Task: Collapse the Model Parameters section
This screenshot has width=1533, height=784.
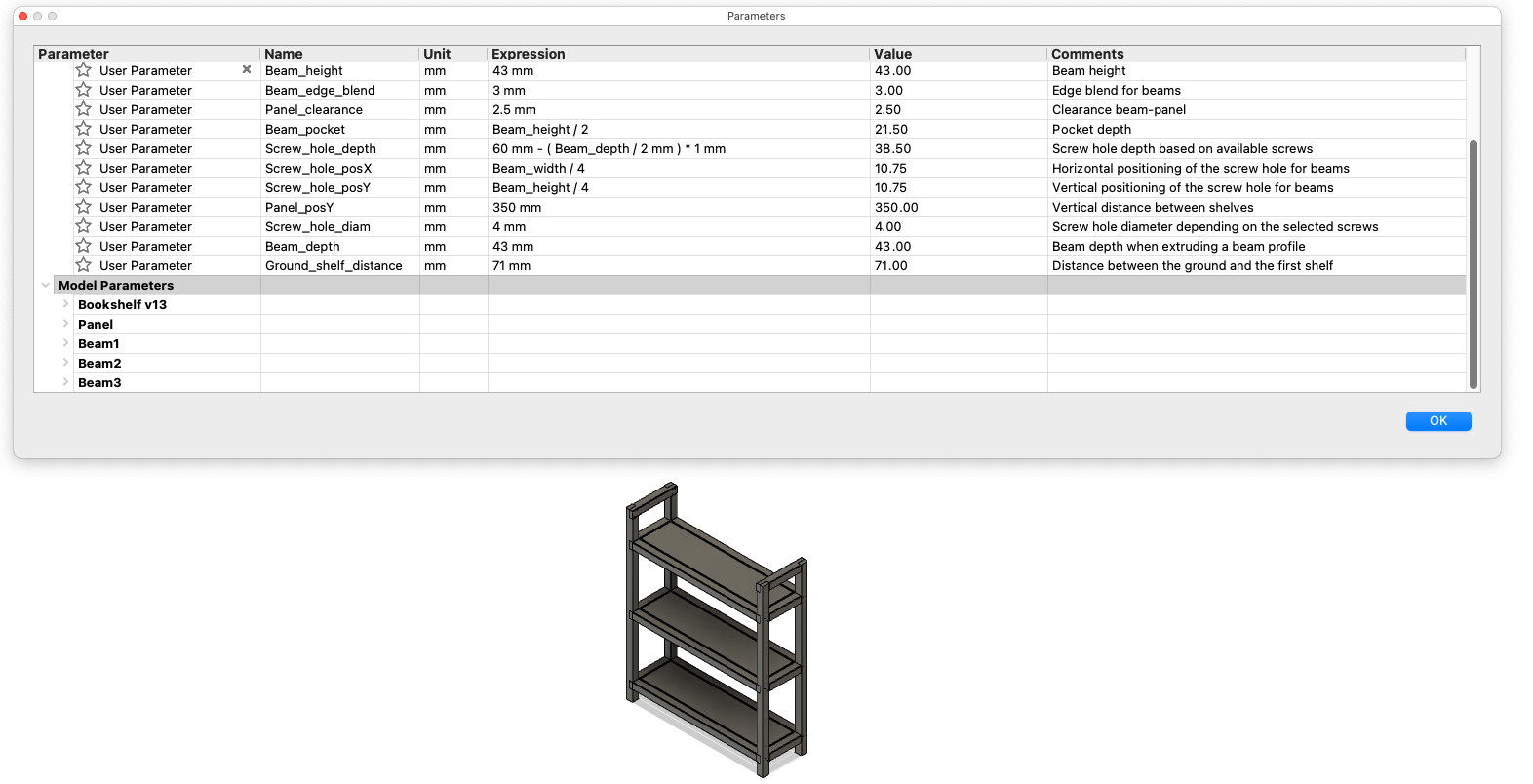Action: pyautogui.click(x=45, y=285)
